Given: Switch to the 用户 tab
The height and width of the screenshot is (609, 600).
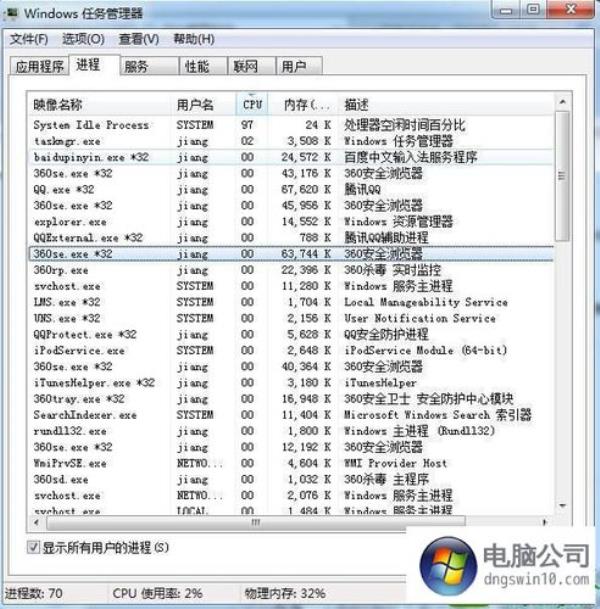Looking at the screenshot, I should (299, 66).
